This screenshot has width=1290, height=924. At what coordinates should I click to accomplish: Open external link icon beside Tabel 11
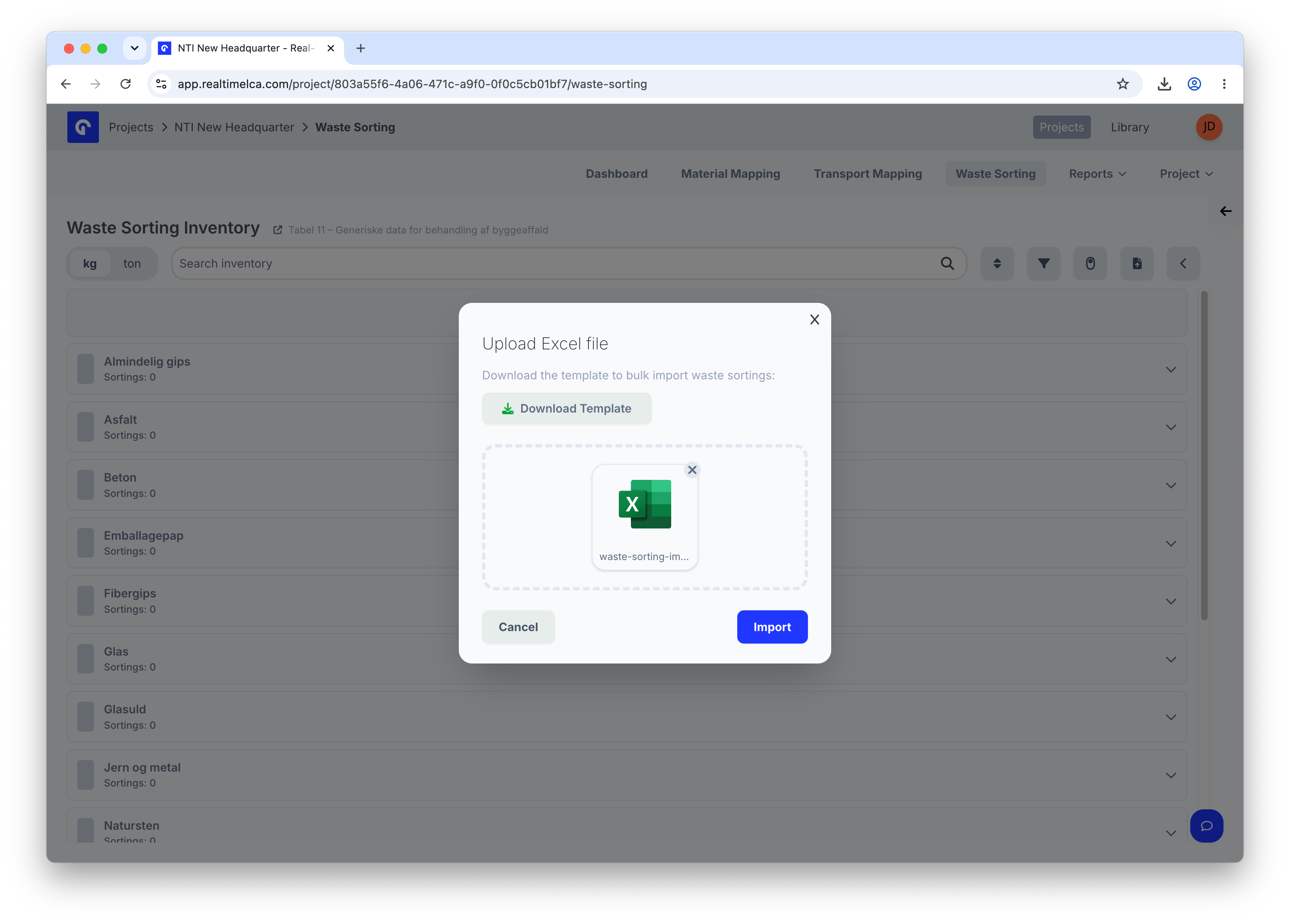point(278,230)
